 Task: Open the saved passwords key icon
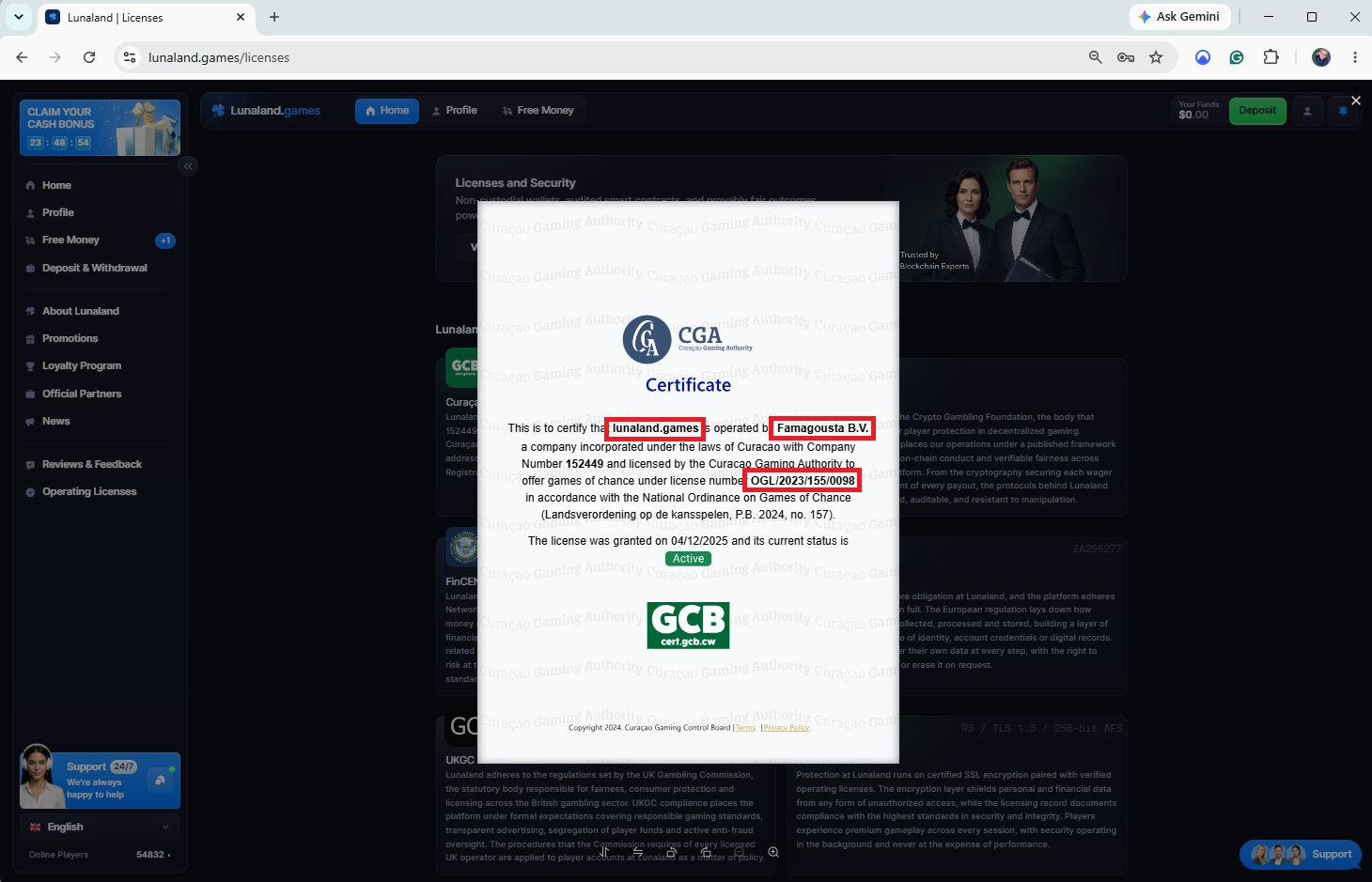1126,57
